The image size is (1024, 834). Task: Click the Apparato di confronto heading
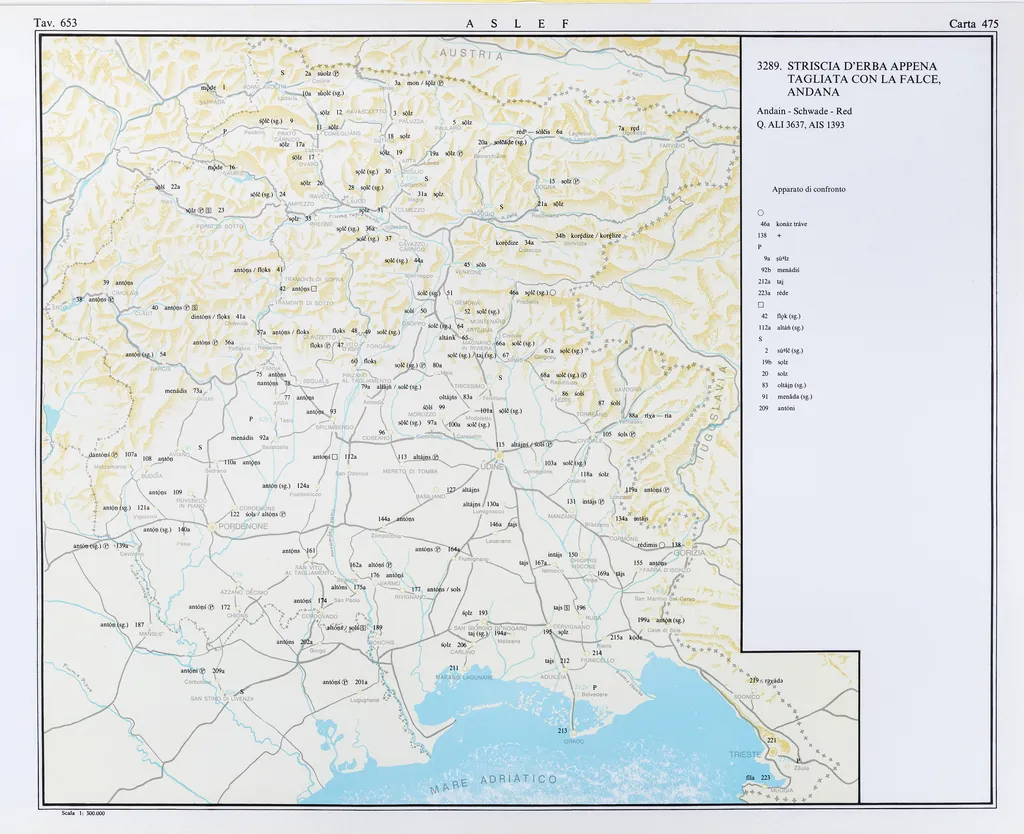808,189
